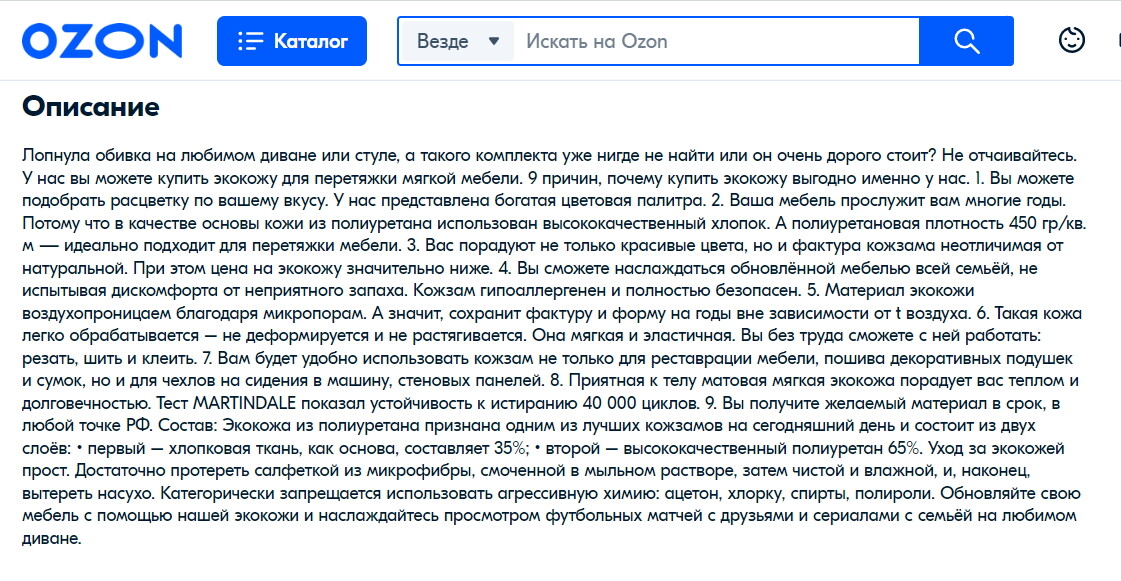This screenshot has width=1121, height=581.
Task: Click the '450 гр/кв.' density text
Action: (1047, 223)
